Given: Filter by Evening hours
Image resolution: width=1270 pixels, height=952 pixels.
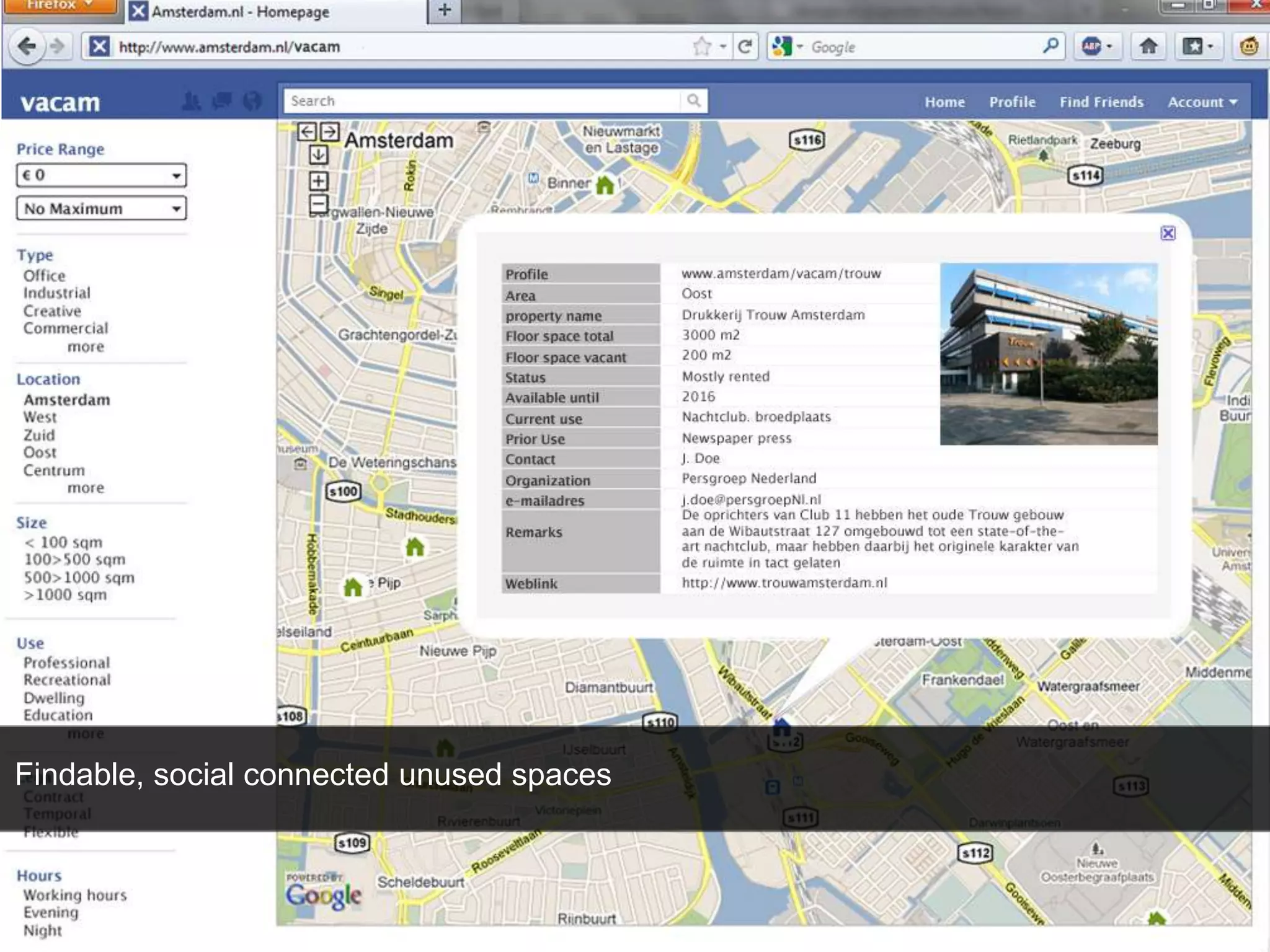Looking at the screenshot, I should pos(51,913).
